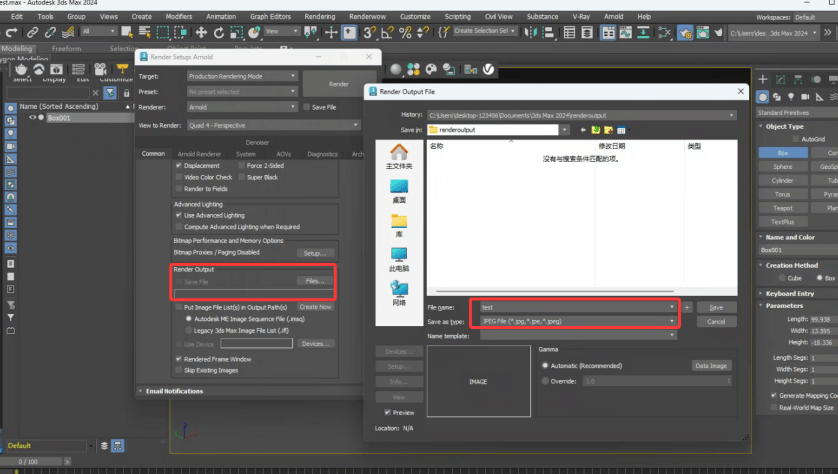Click the Select Object tool icon
This screenshot has height=474, width=838.
pos(127,32)
